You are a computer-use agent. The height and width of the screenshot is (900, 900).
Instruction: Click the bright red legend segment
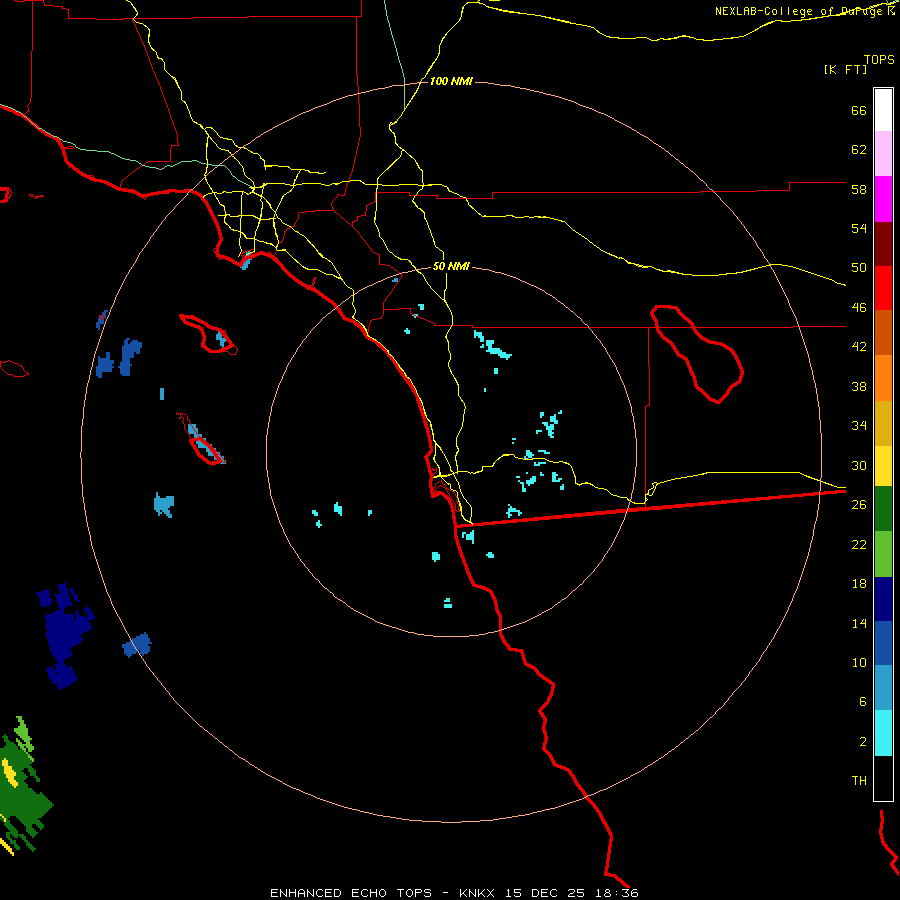tap(883, 288)
